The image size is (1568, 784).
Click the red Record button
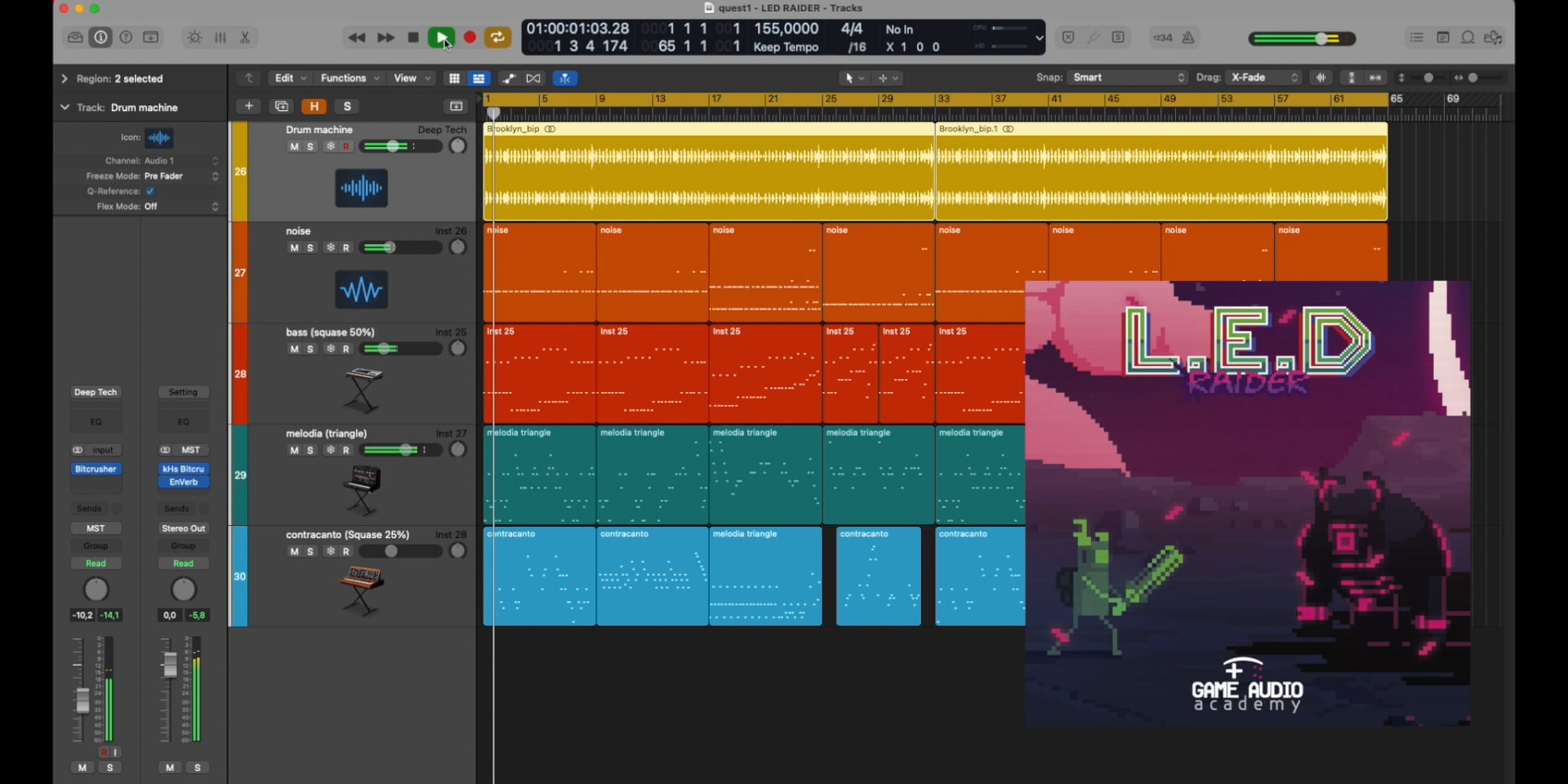pyautogui.click(x=470, y=38)
